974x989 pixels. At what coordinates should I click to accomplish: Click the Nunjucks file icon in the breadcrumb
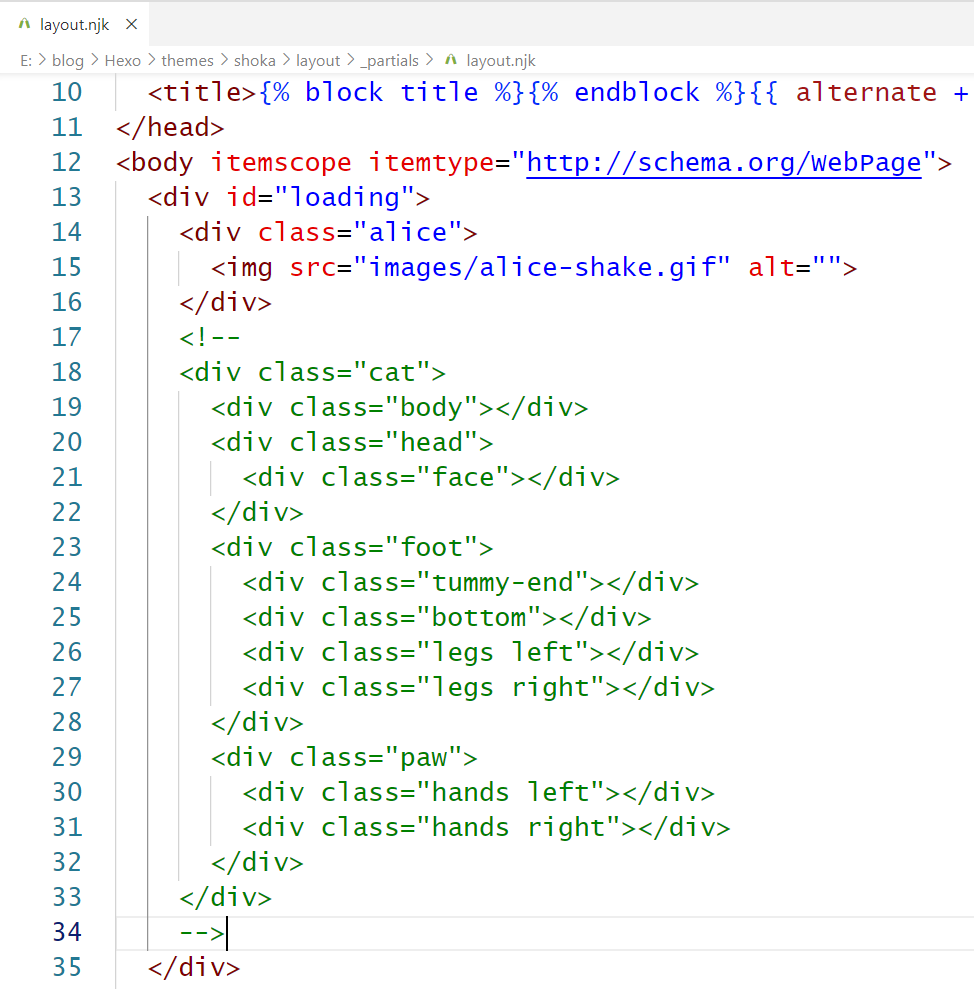tap(451, 60)
